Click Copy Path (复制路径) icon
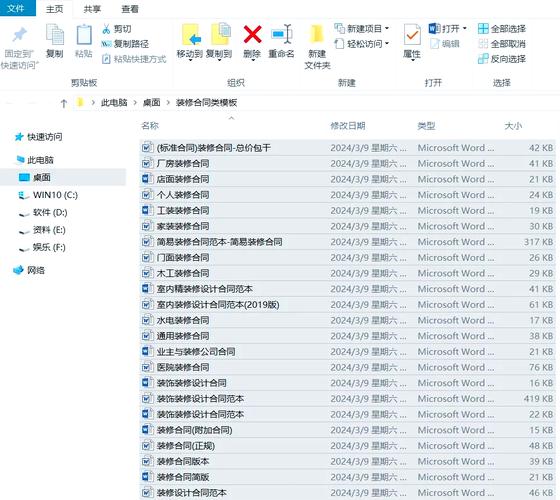 106,44
